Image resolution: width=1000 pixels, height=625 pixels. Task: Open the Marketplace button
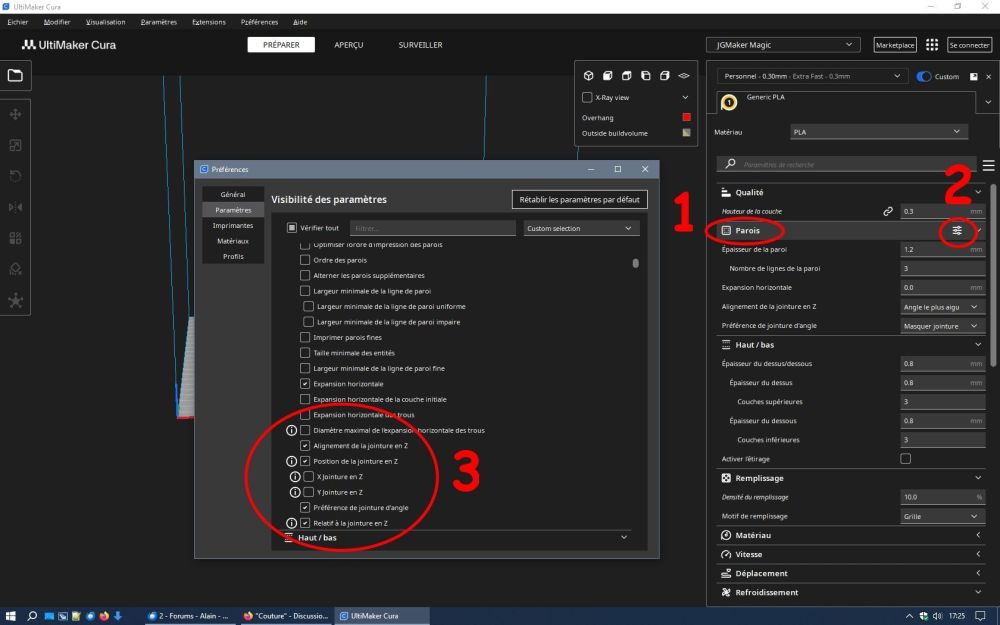[894, 45]
